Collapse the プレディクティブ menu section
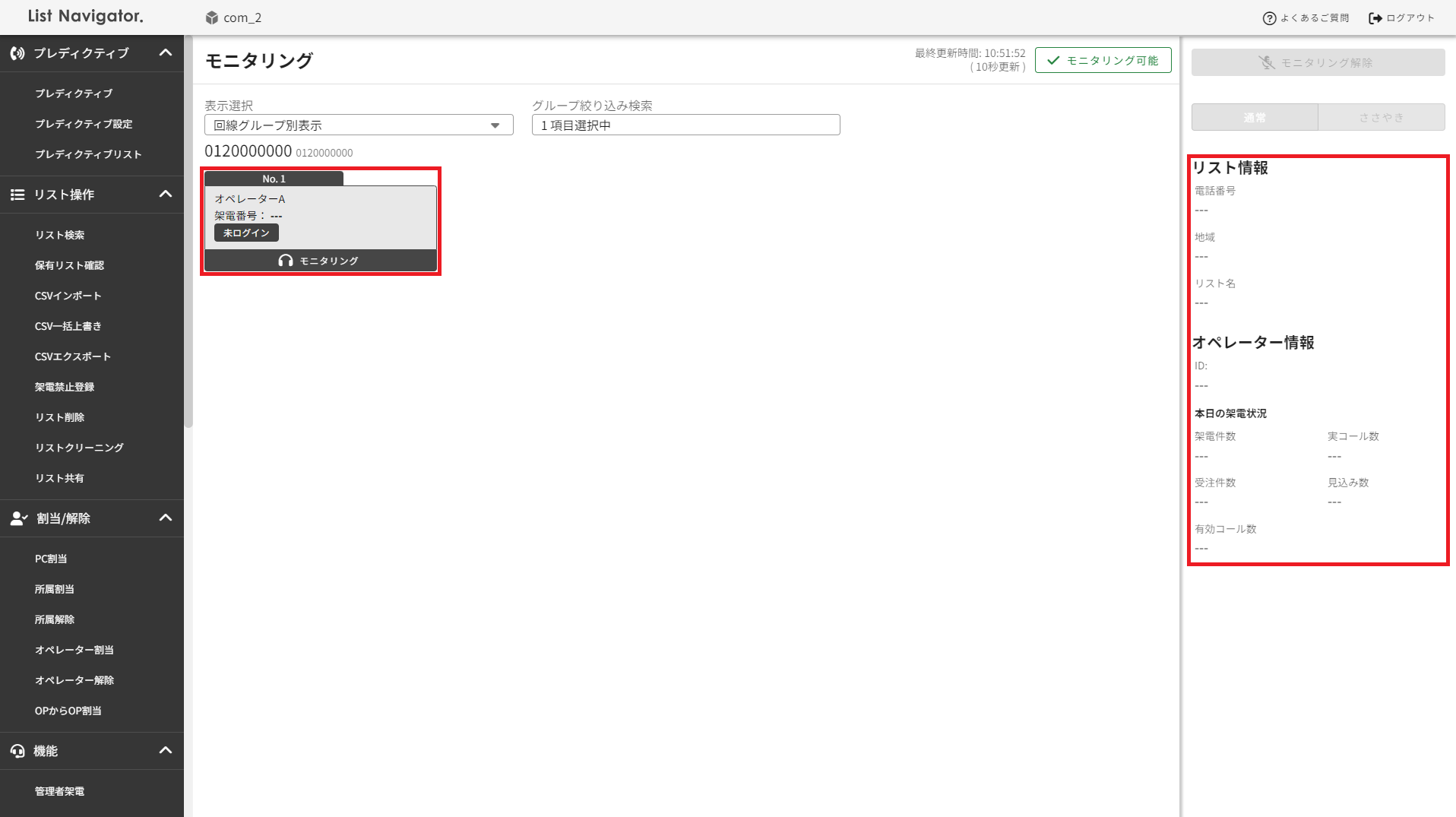1456x817 pixels. (166, 53)
